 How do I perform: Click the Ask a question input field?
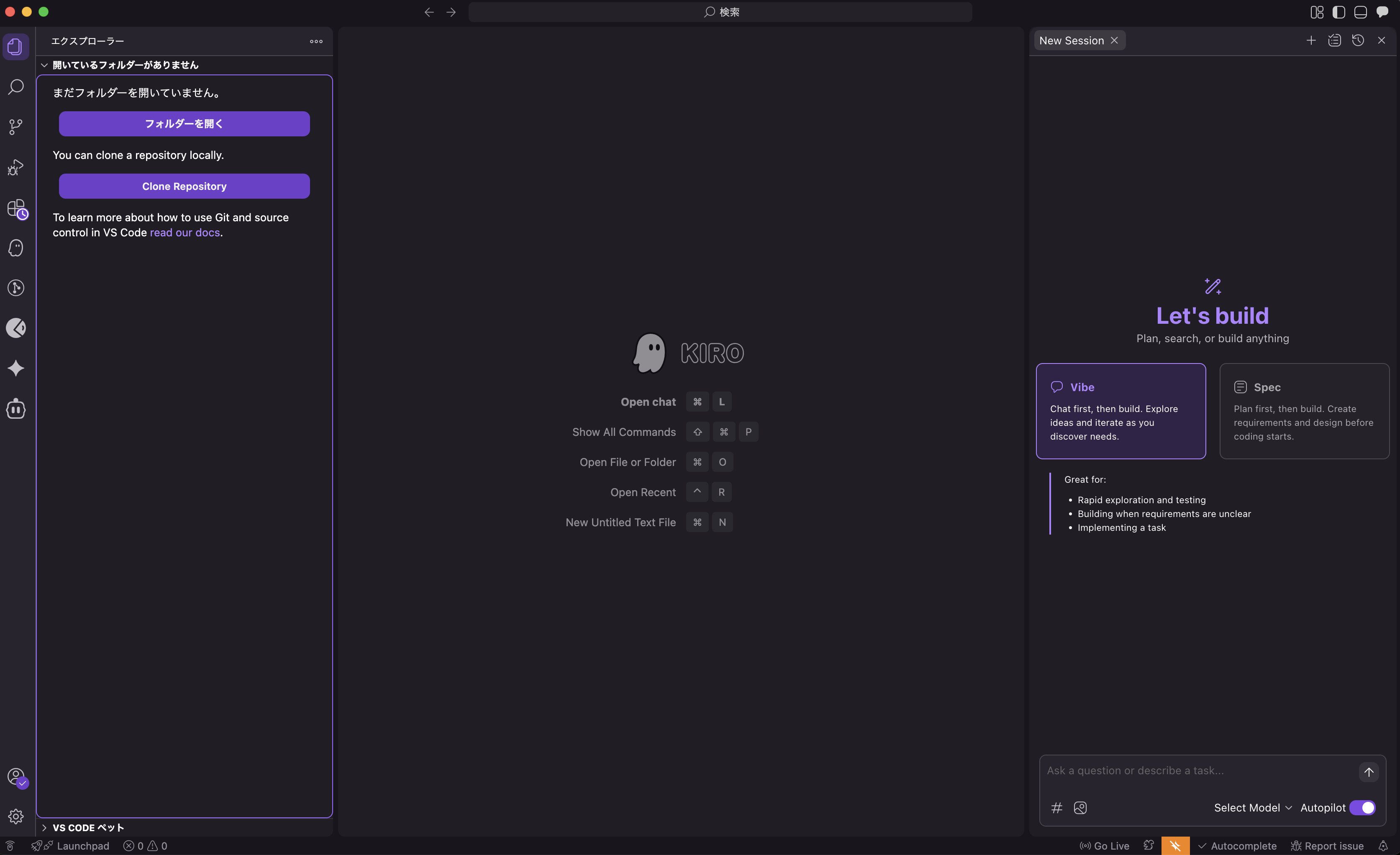pos(1193,771)
